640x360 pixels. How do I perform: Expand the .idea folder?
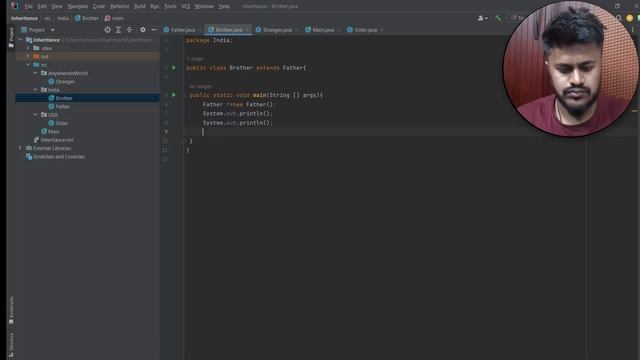(28, 48)
